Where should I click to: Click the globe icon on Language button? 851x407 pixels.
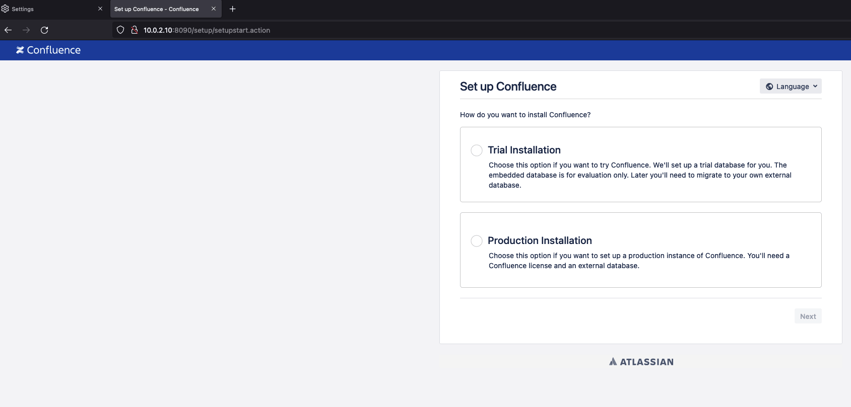770,86
